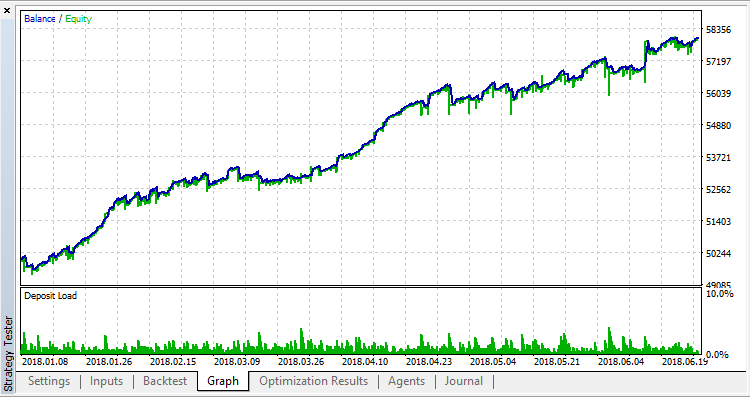Click the 51403 axis value

718,221
